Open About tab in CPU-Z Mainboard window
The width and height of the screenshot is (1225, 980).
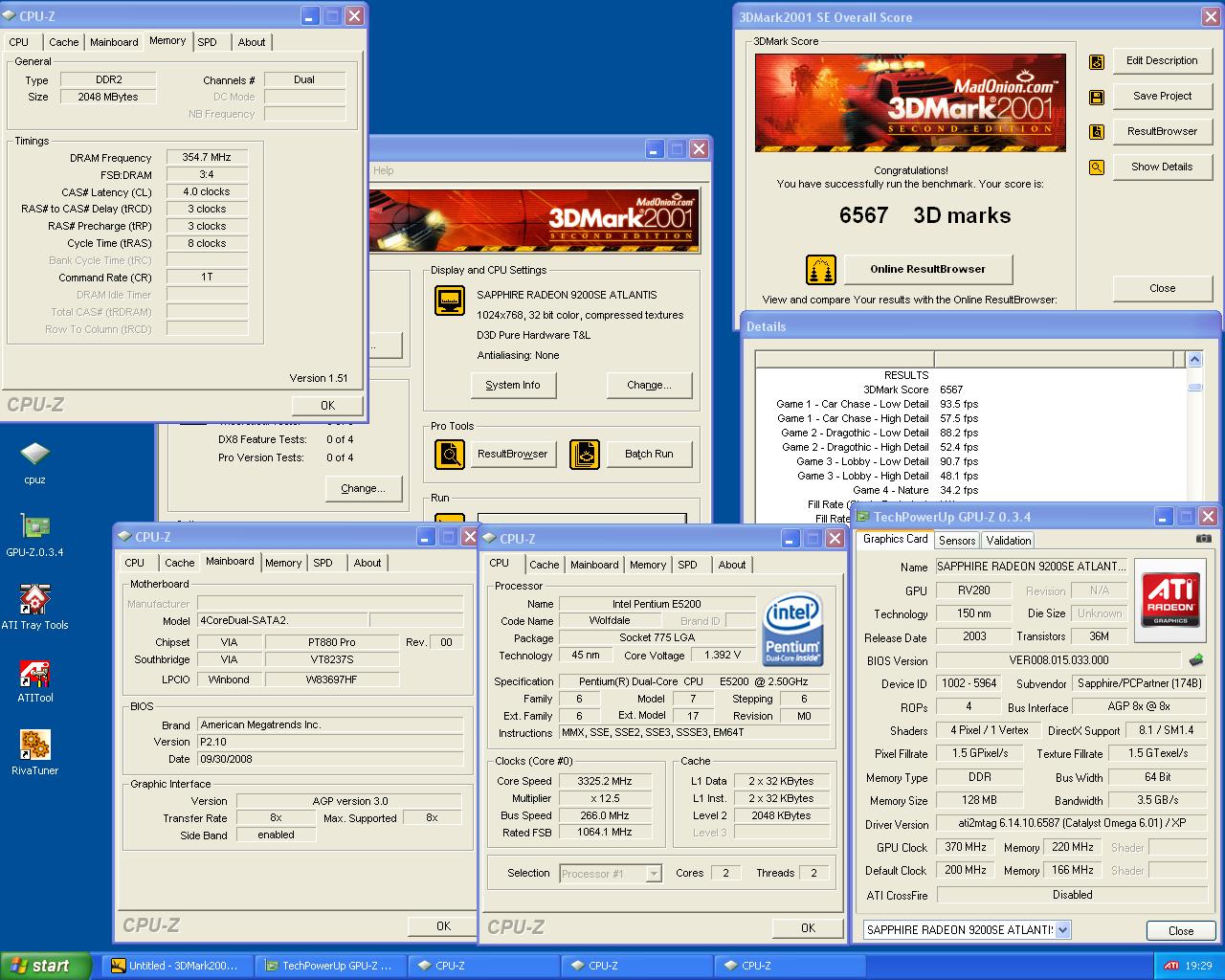click(x=367, y=563)
